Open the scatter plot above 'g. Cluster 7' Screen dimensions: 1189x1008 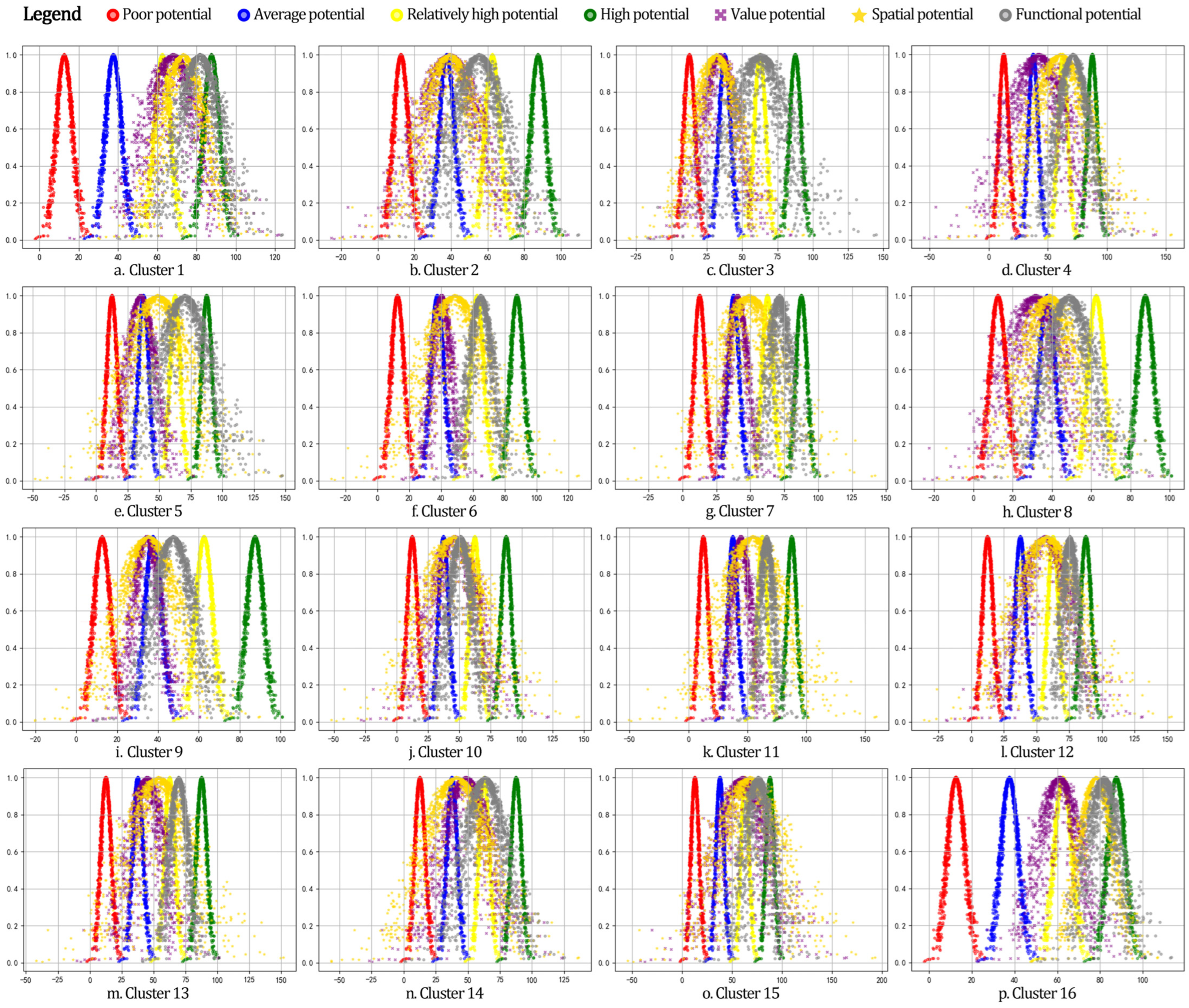point(753,388)
